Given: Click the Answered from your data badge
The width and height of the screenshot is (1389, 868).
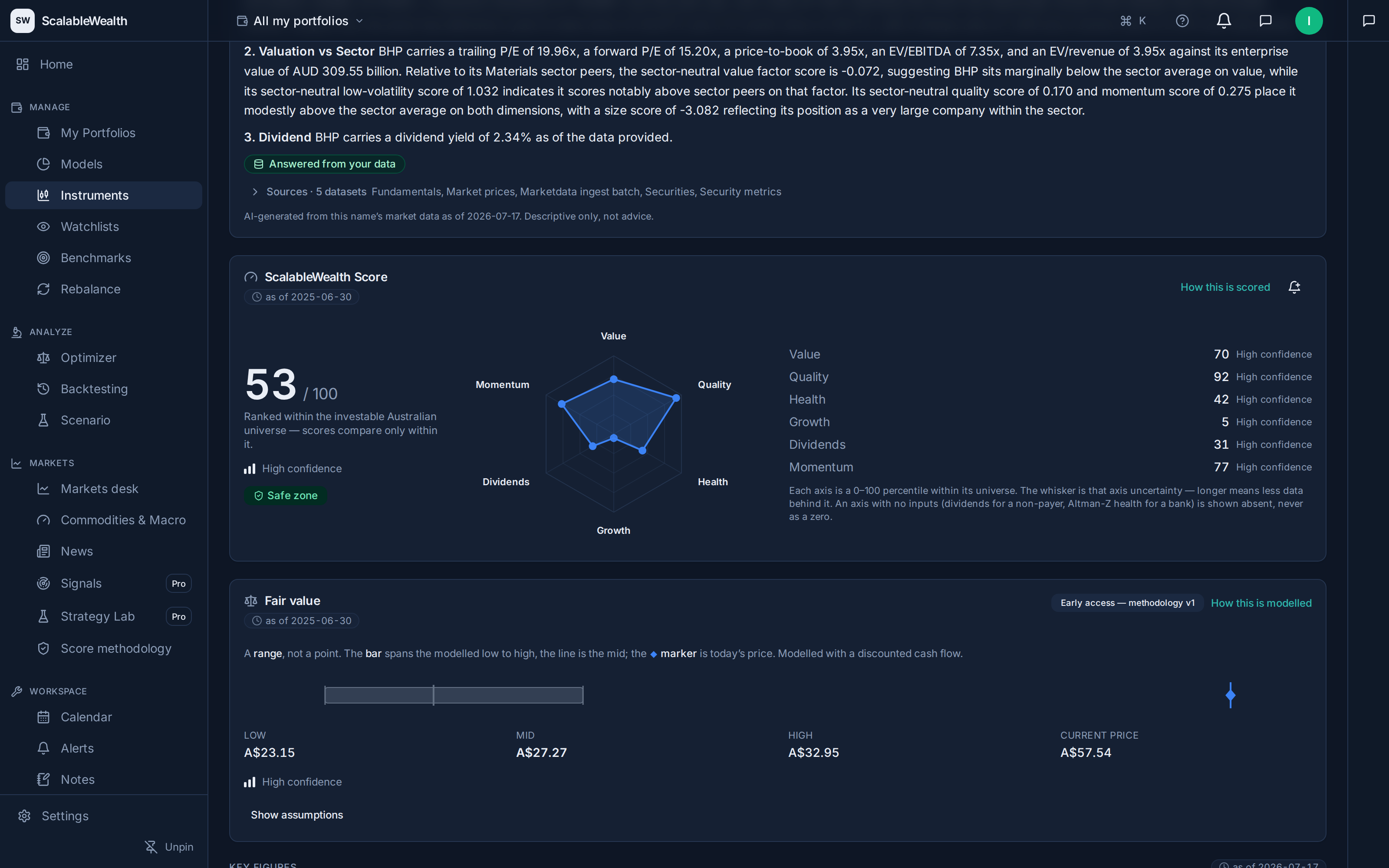Looking at the screenshot, I should tap(324, 164).
